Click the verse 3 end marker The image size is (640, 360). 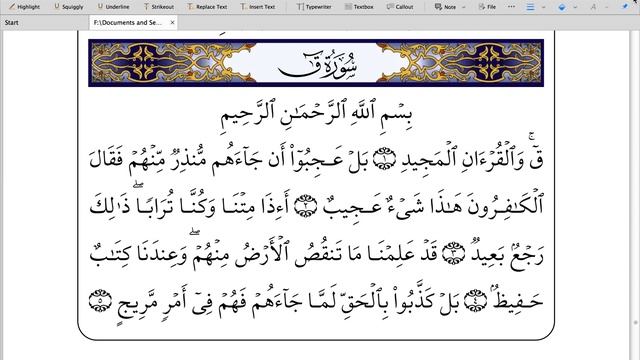tap(453, 253)
